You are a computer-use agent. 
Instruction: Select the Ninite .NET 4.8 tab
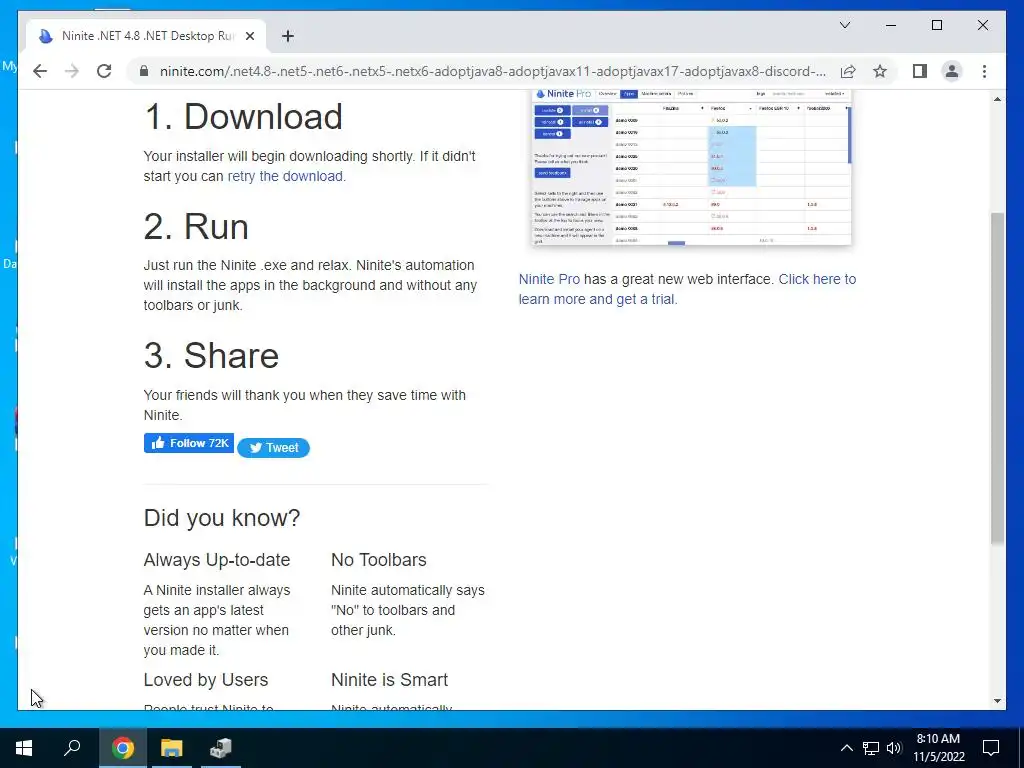coord(146,36)
